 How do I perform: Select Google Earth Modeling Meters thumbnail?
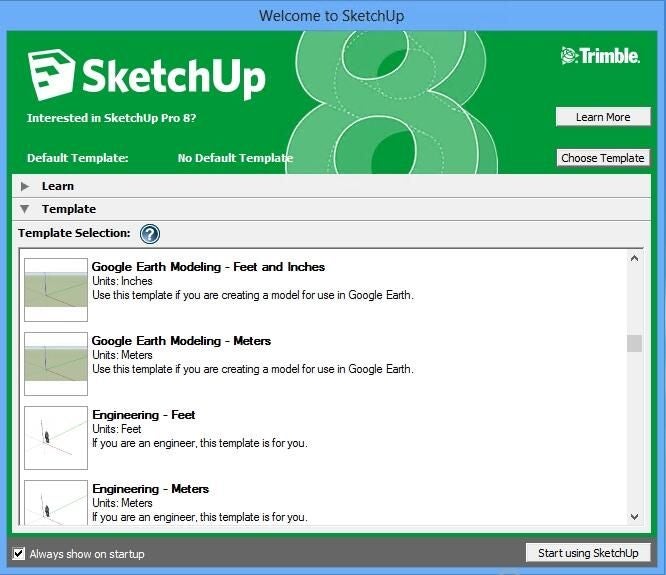56,364
